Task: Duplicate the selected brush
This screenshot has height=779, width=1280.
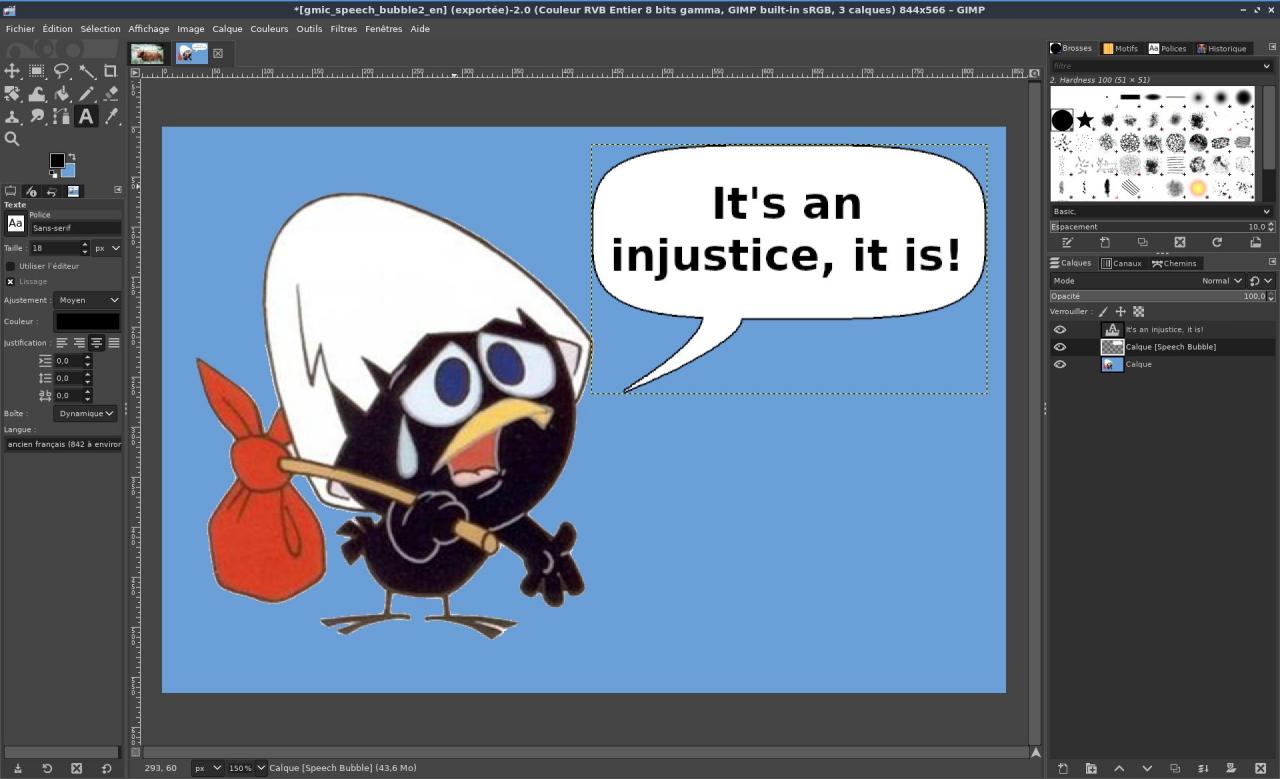Action: point(1142,242)
